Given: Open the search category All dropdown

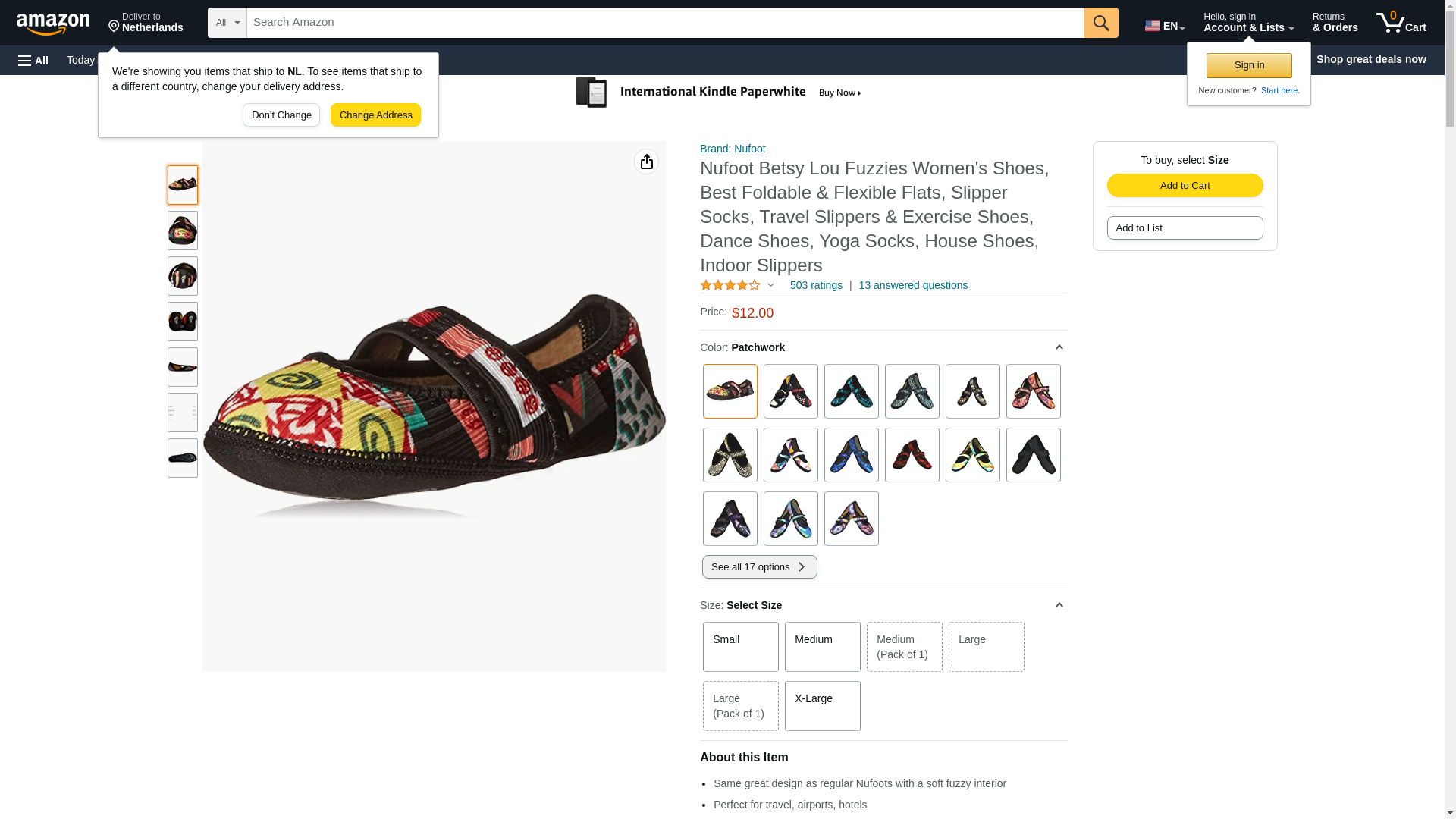Looking at the screenshot, I should pos(227,23).
